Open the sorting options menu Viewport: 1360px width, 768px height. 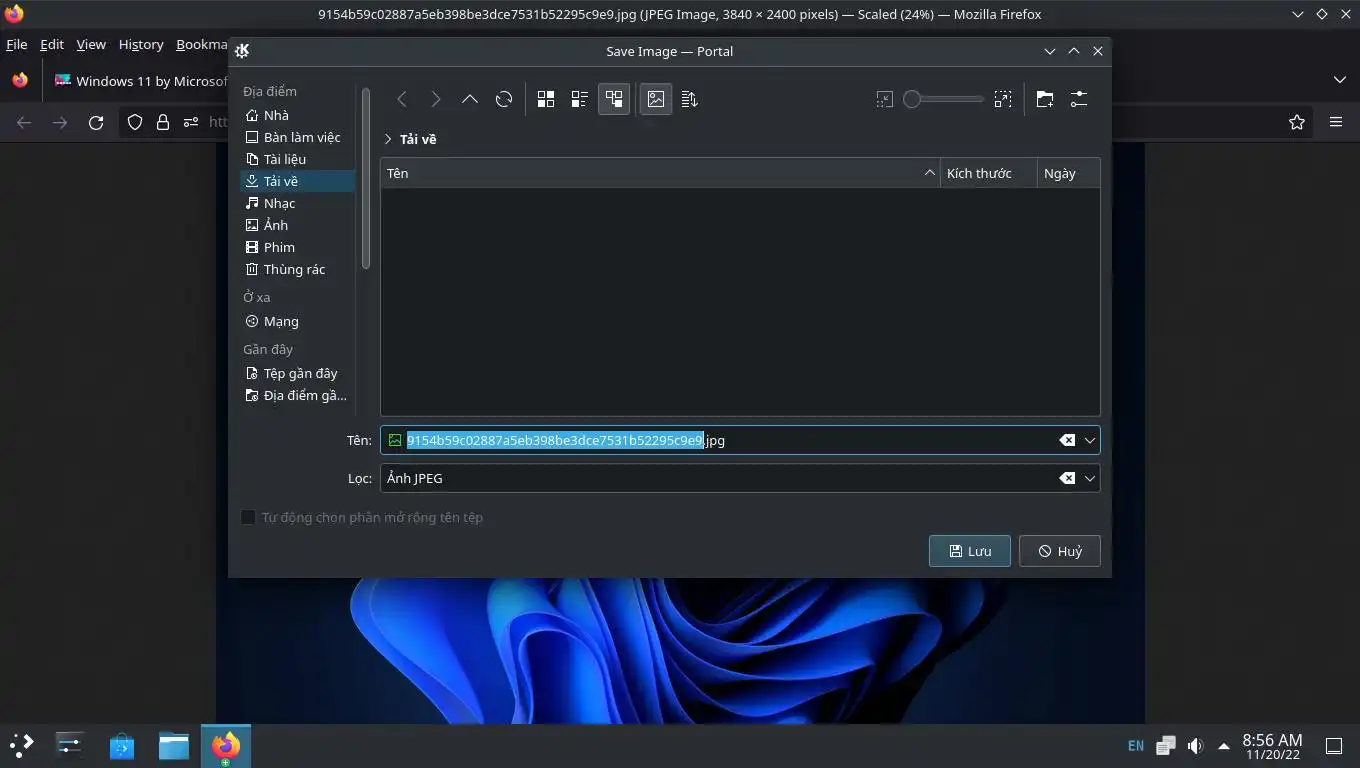click(690, 99)
